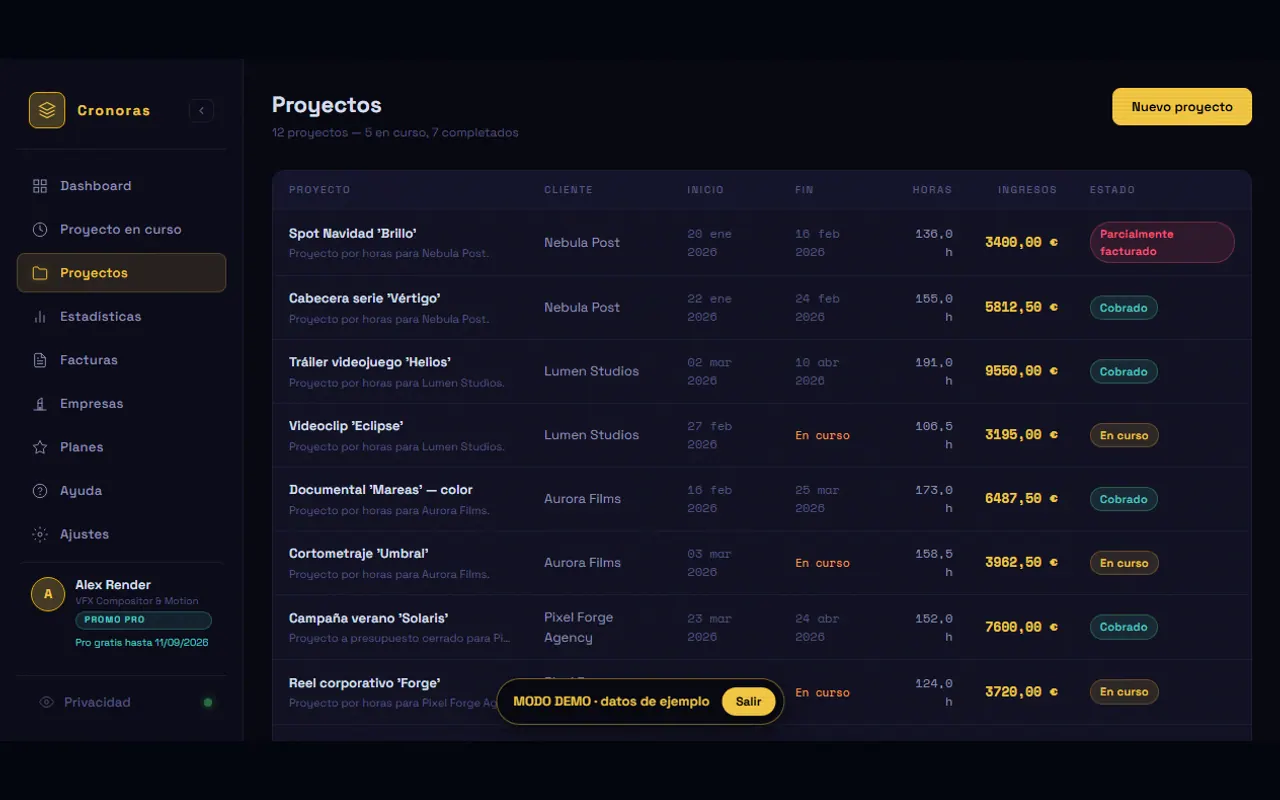Screen dimensions: 1280x800
Task: Click the gear icon for Ajustes
Action: point(40,534)
